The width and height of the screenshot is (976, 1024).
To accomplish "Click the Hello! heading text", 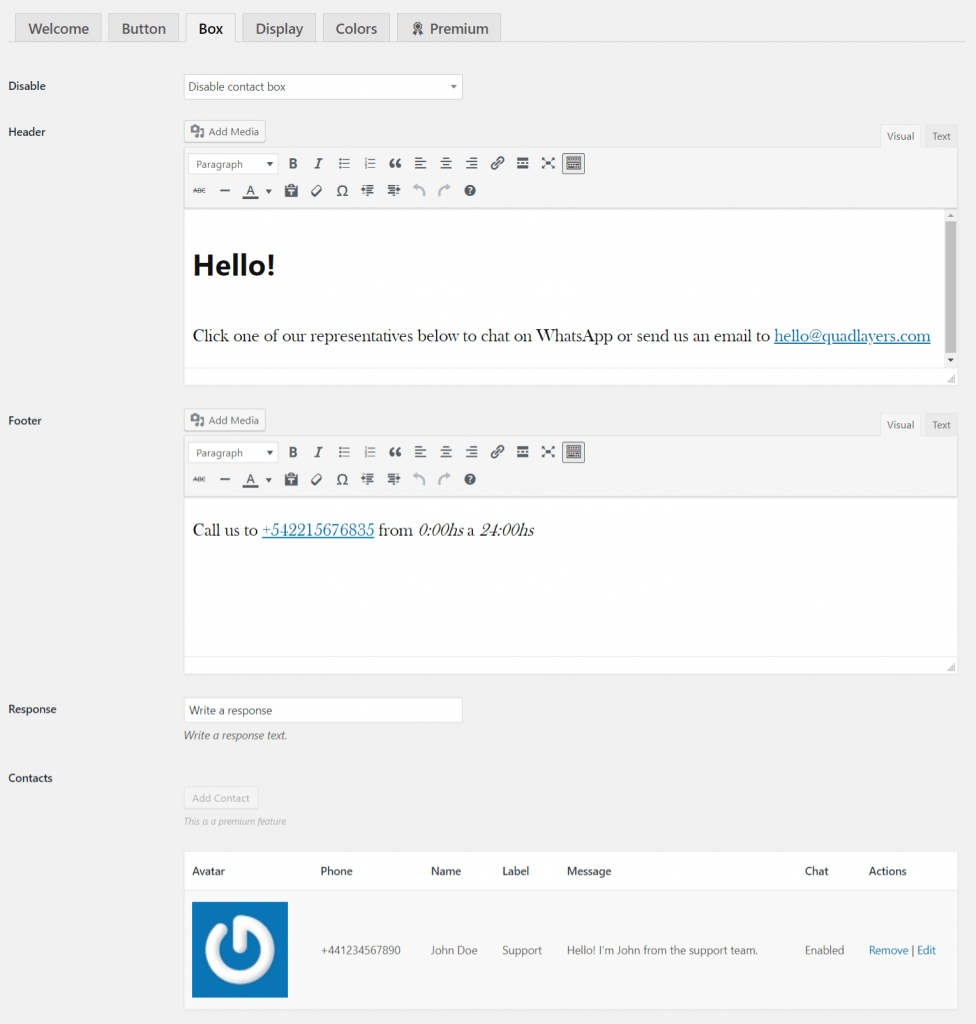I will [x=234, y=265].
